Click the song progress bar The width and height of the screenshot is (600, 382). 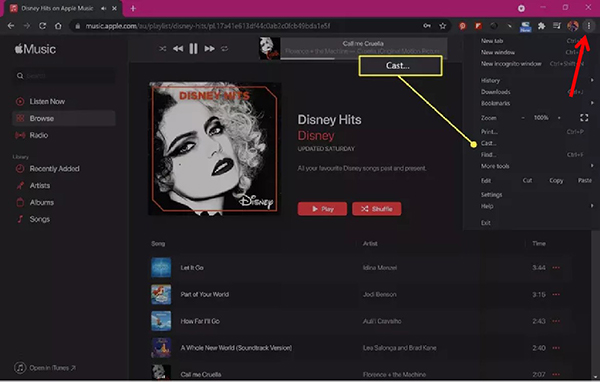click(364, 58)
